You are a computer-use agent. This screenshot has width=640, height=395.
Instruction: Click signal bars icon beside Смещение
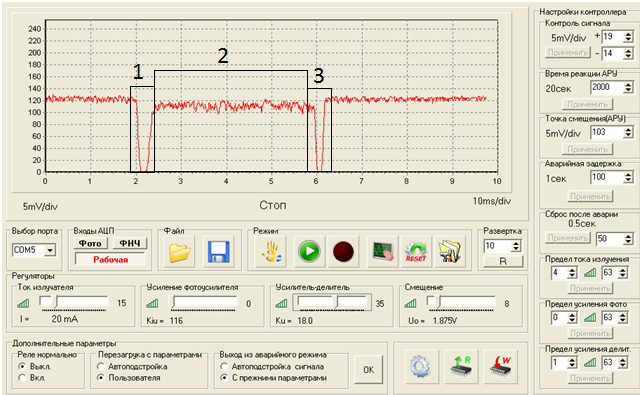point(410,303)
